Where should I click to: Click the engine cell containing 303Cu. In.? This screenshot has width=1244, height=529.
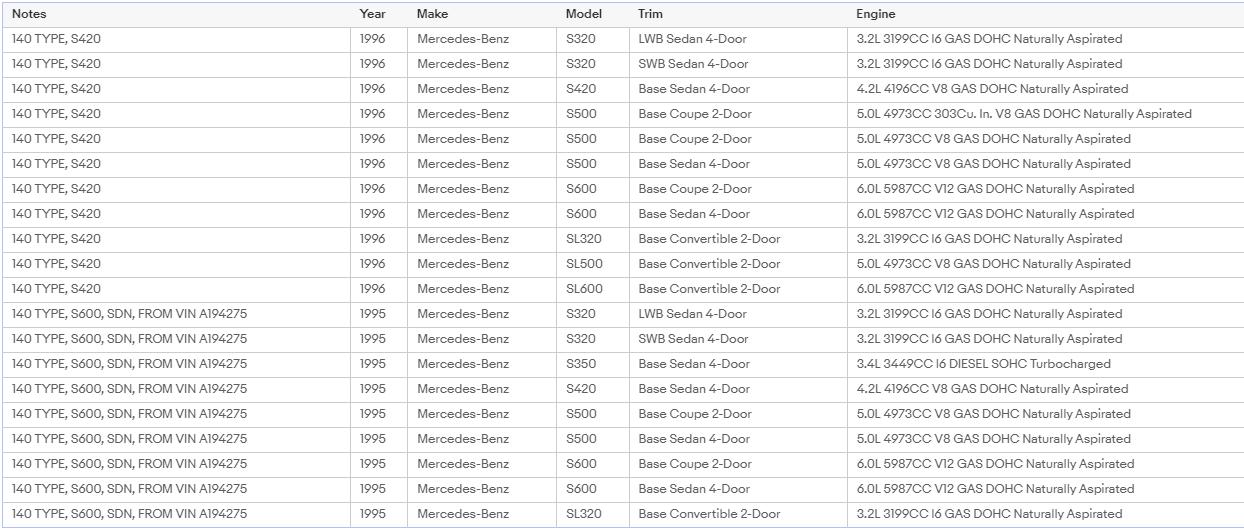click(1045, 114)
